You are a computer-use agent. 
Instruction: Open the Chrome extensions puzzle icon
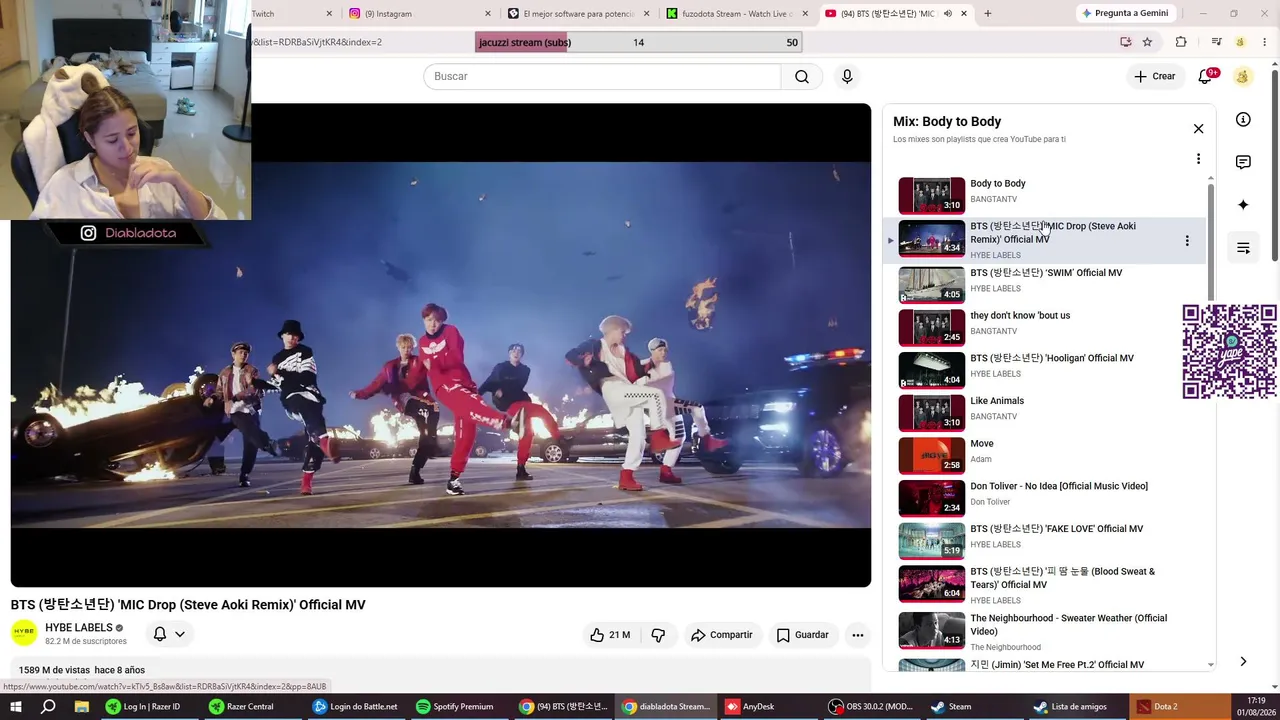point(1181,42)
